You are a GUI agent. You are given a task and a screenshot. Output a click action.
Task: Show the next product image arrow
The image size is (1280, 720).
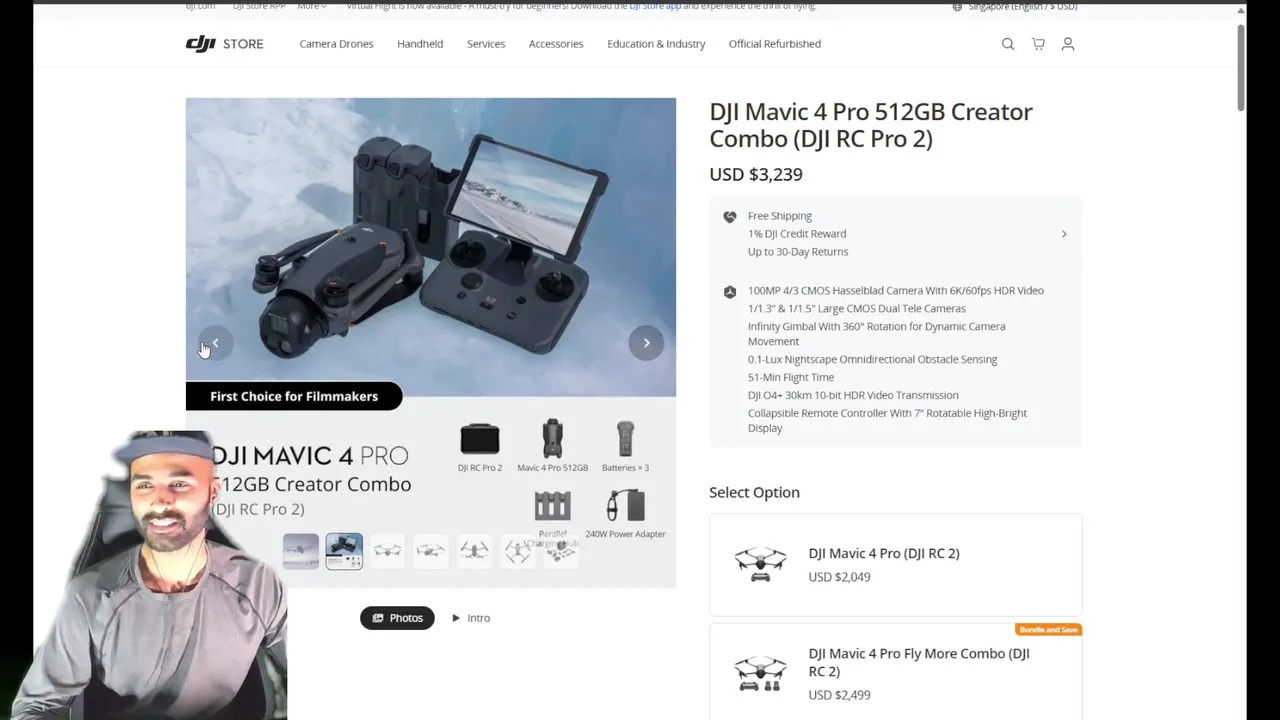[x=646, y=343]
